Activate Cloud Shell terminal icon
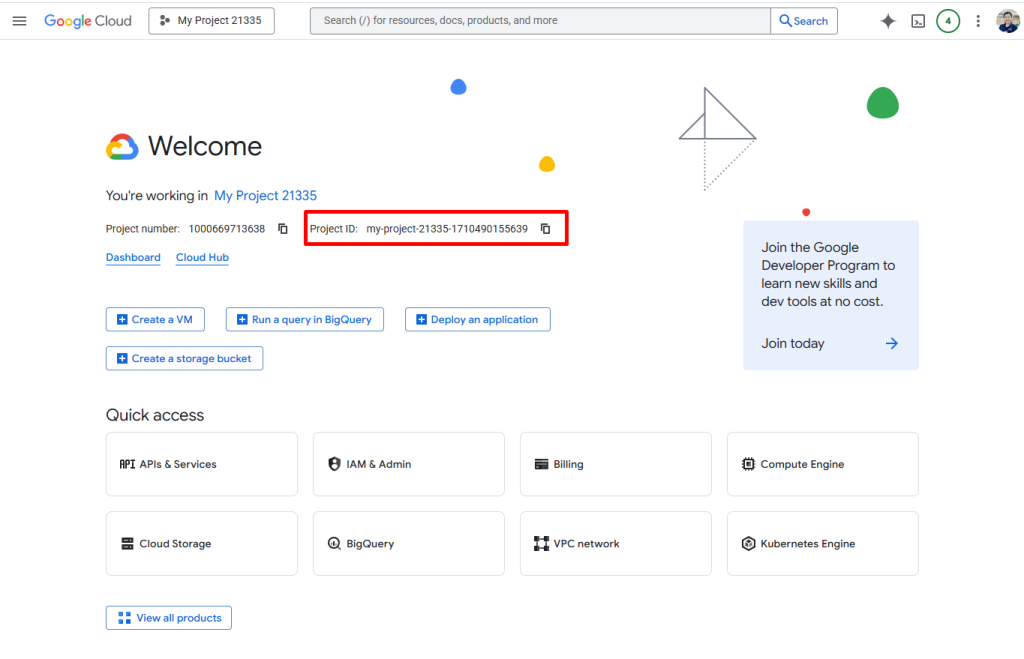 918,22
